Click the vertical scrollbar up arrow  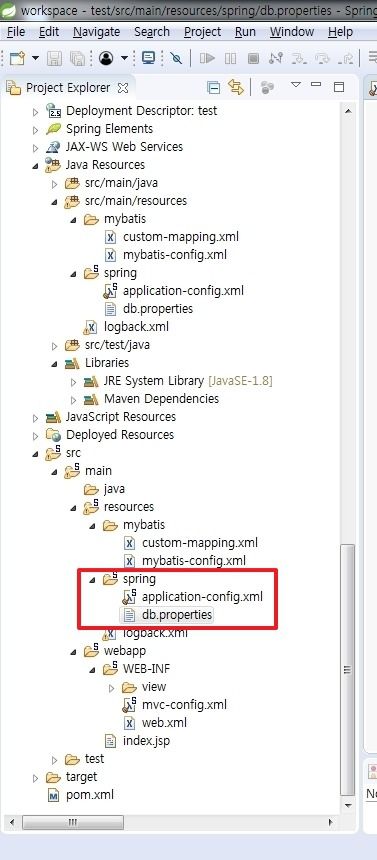click(347, 110)
